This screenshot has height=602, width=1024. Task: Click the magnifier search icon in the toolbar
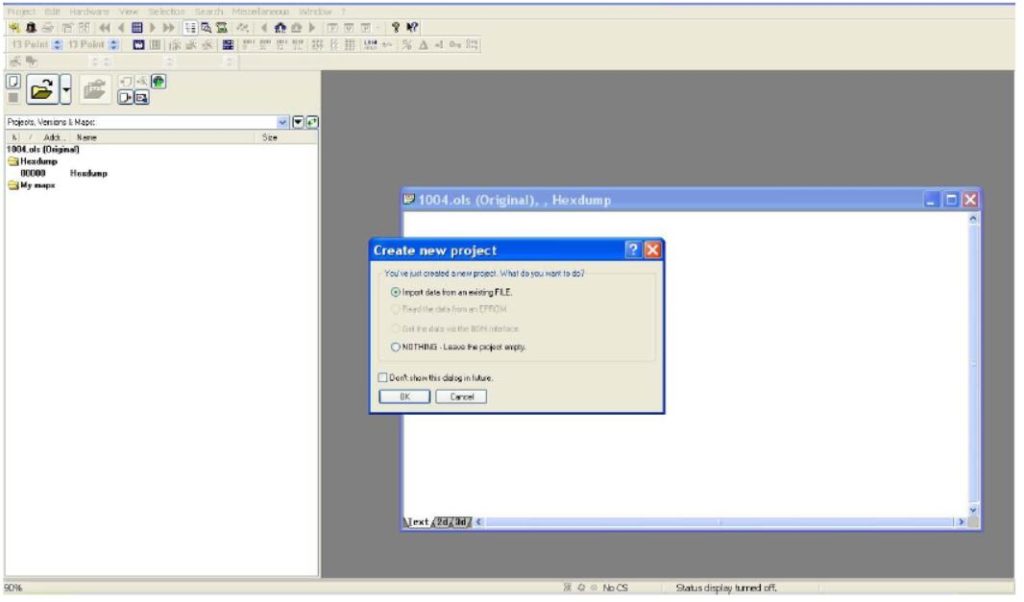tap(207, 28)
